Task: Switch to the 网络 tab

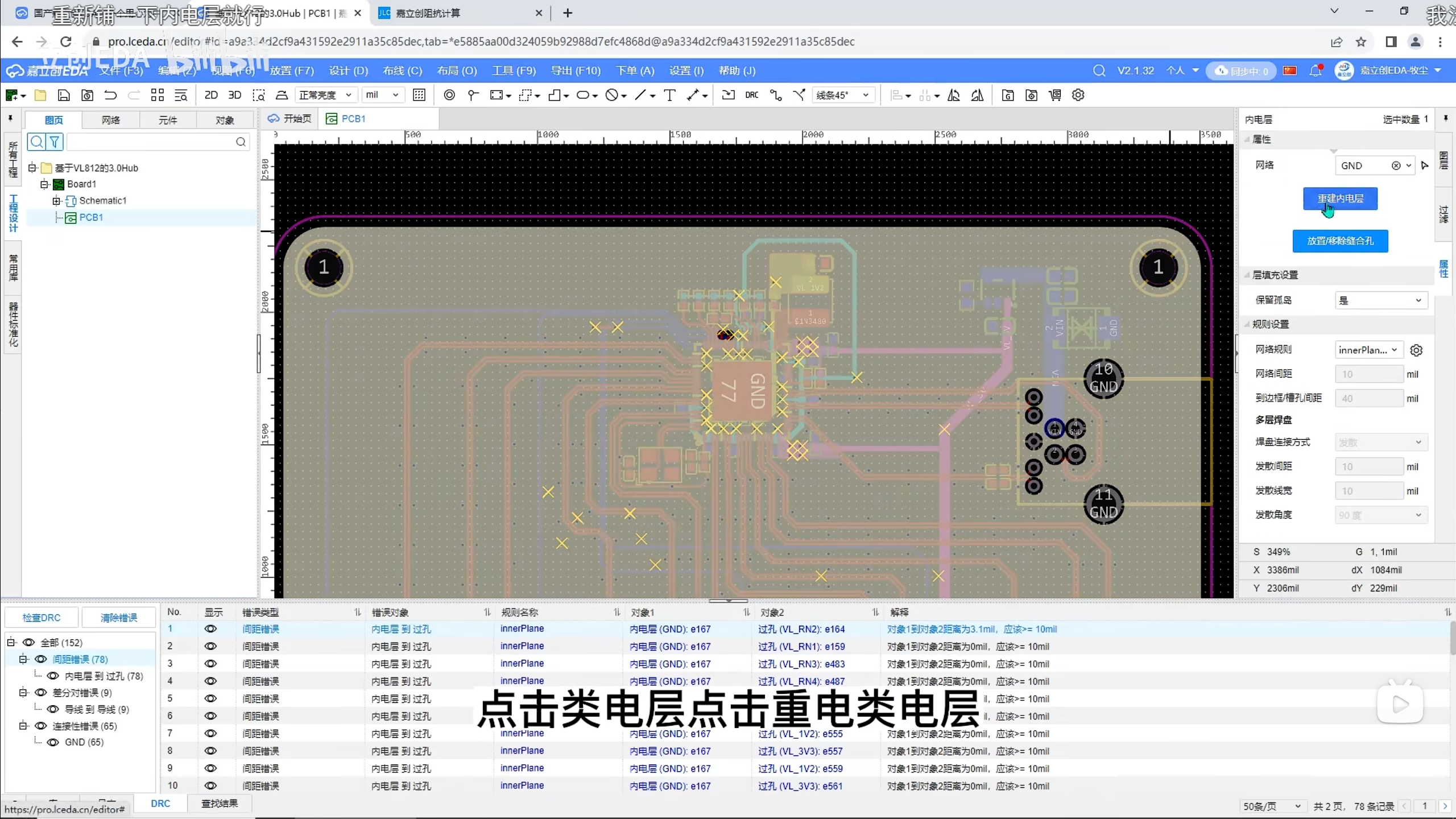Action: (110, 120)
